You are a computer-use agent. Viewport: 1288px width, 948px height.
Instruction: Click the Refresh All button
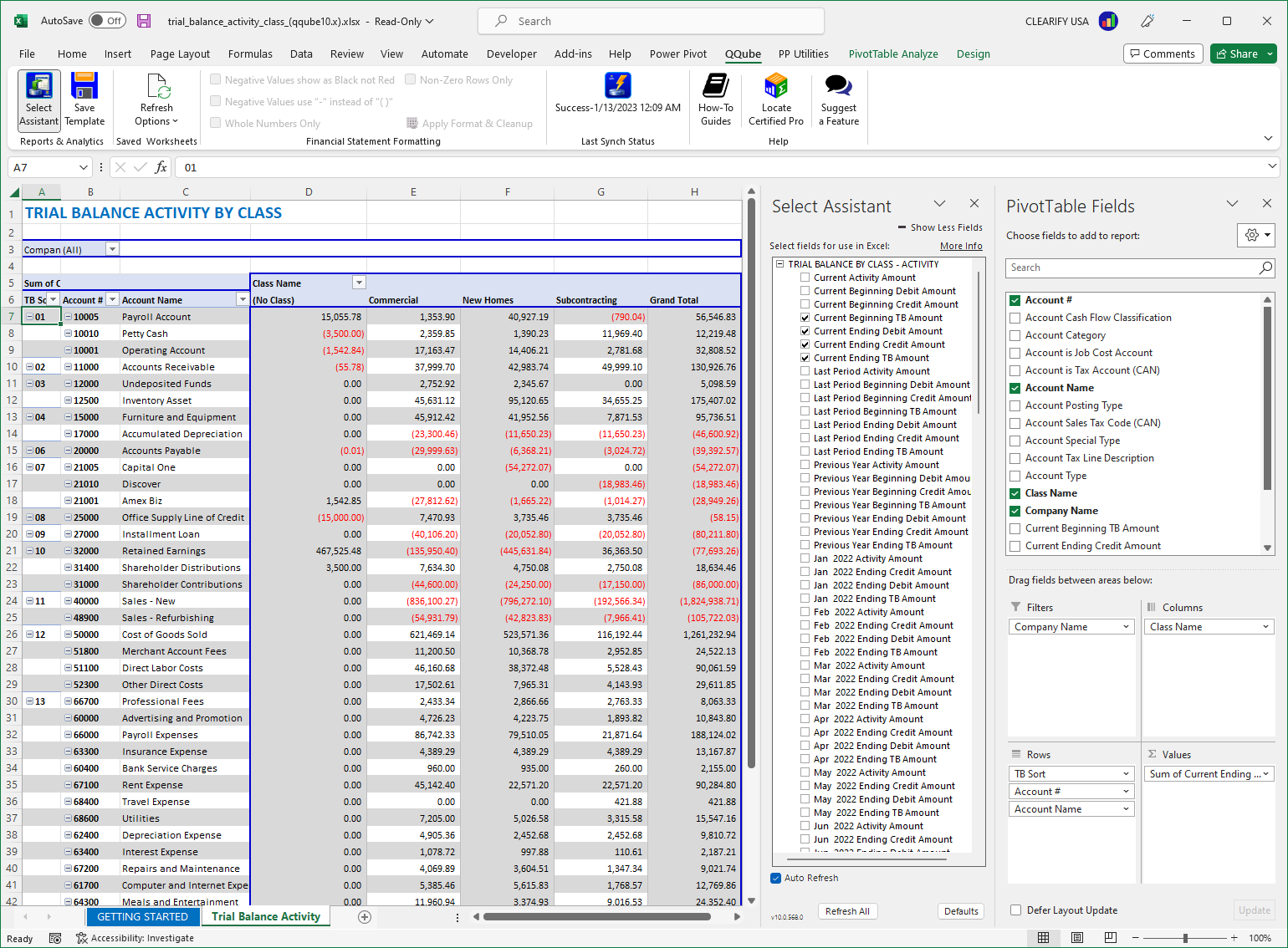(x=847, y=911)
